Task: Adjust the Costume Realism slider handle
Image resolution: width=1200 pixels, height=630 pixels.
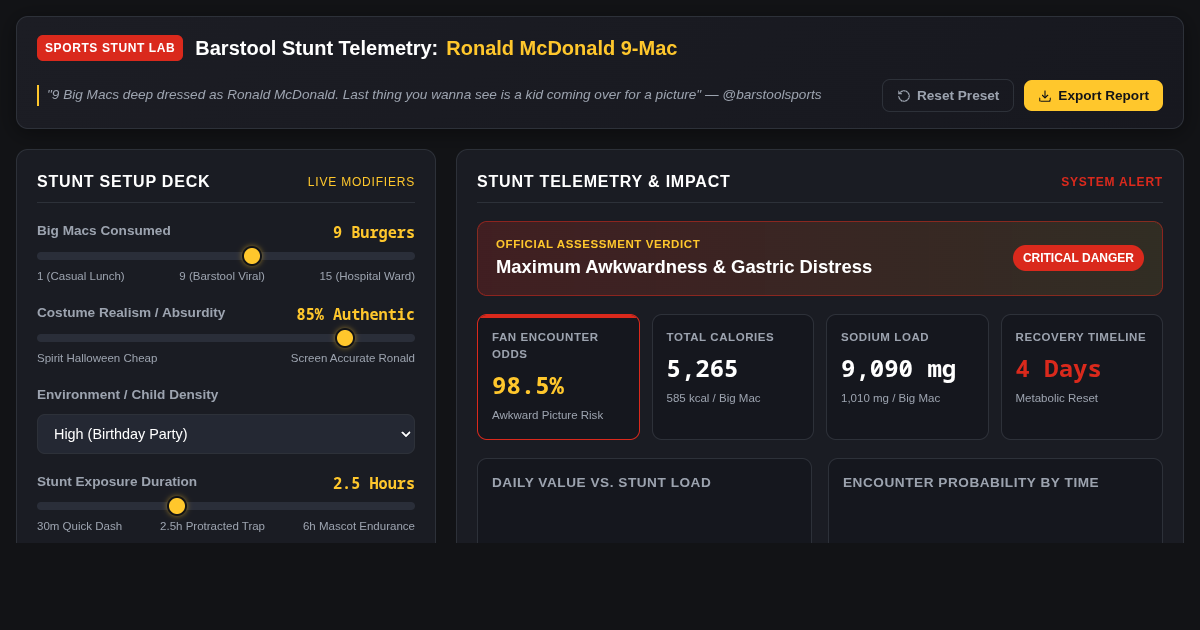Action: point(345,338)
